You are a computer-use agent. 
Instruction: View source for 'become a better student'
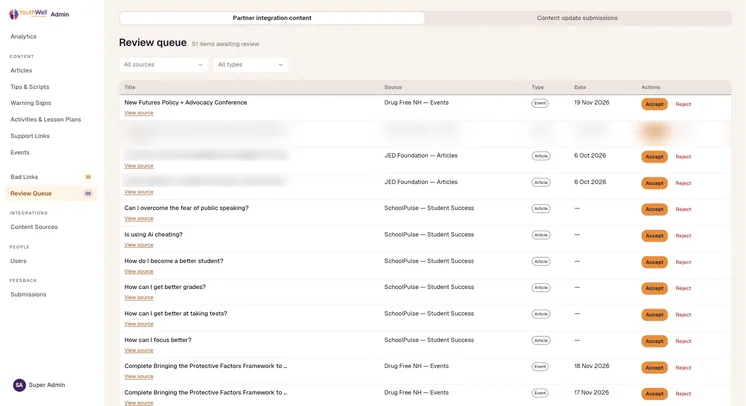coord(139,271)
